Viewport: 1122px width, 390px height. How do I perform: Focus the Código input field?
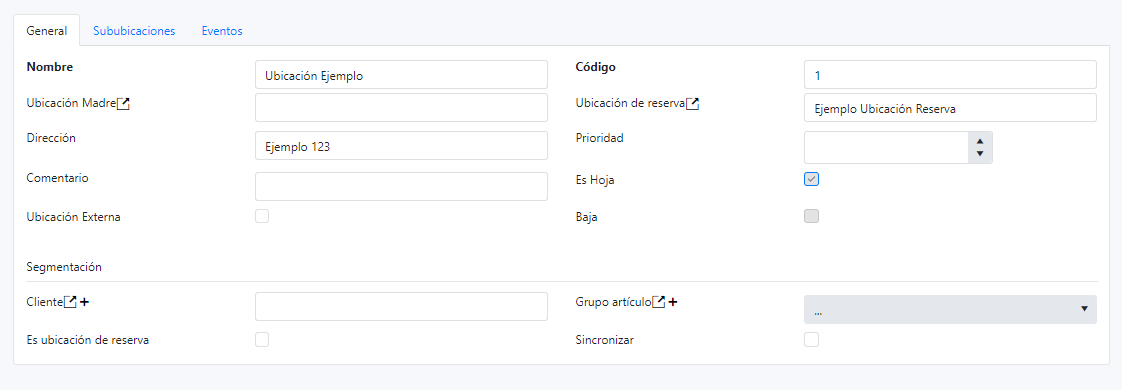click(950, 74)
